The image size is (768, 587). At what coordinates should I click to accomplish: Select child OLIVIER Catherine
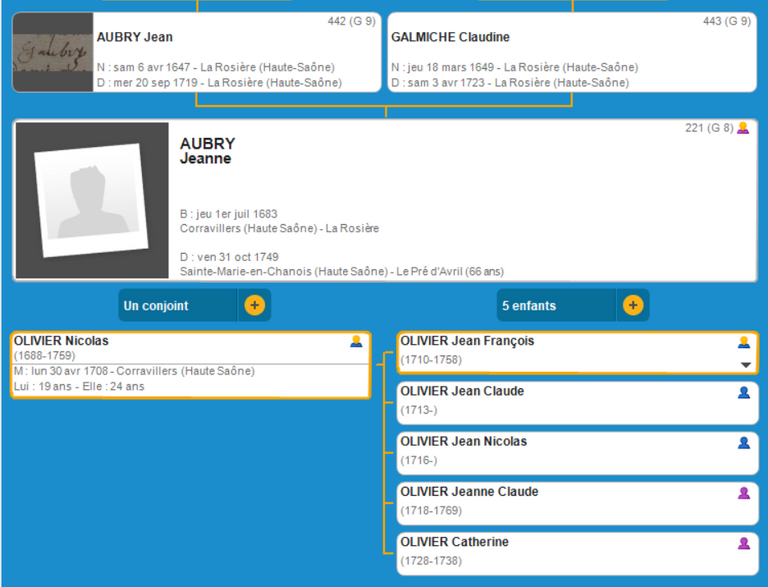pos(560,552)
